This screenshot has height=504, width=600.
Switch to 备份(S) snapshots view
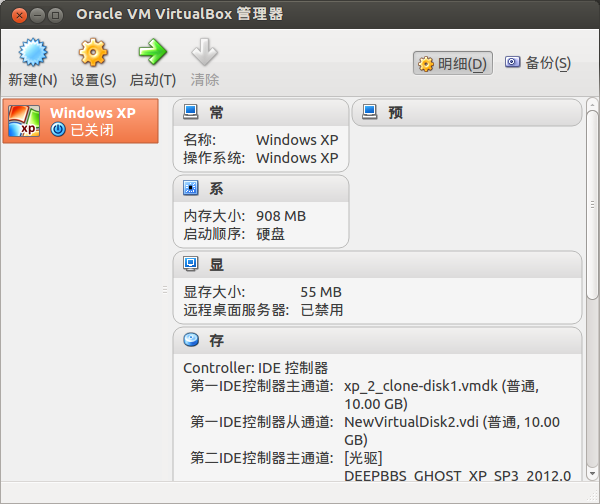point(538,62)
